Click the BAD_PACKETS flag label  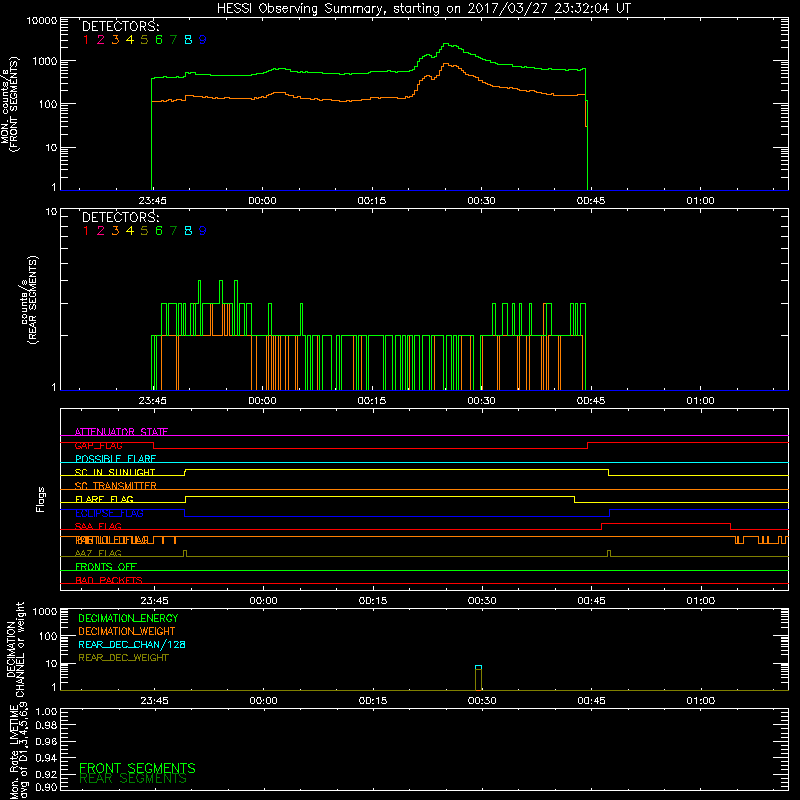click(x=109, y=581)
